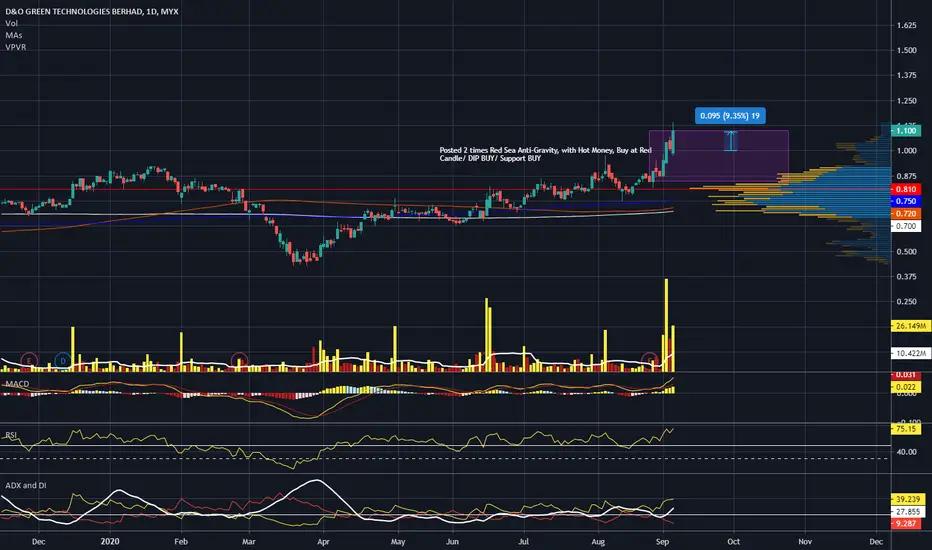Screen dimensions: 932x550
Task: Click the blue dividend D marker
Action: 62,360
